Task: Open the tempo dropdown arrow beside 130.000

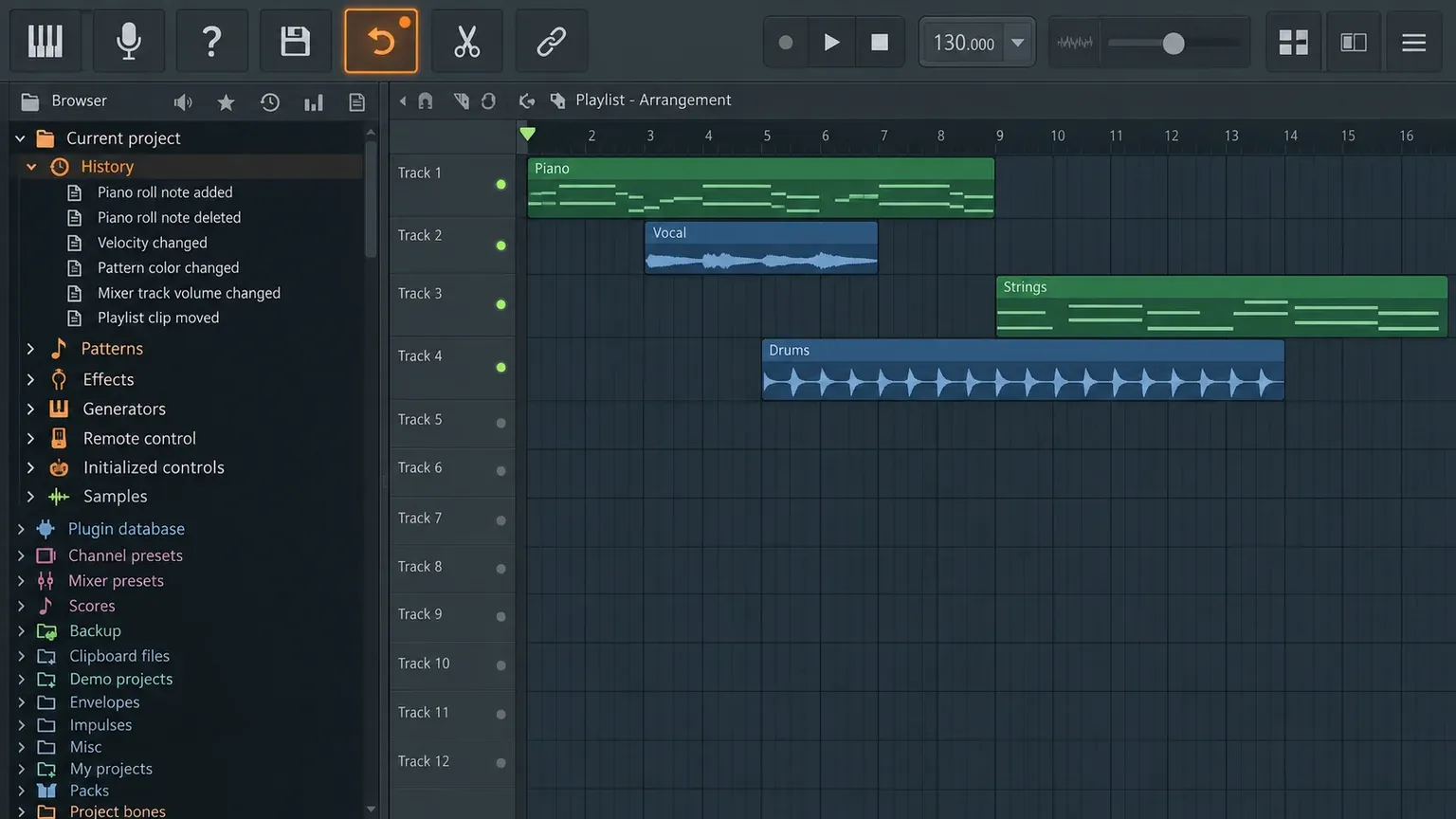Action: (1018, 43)
